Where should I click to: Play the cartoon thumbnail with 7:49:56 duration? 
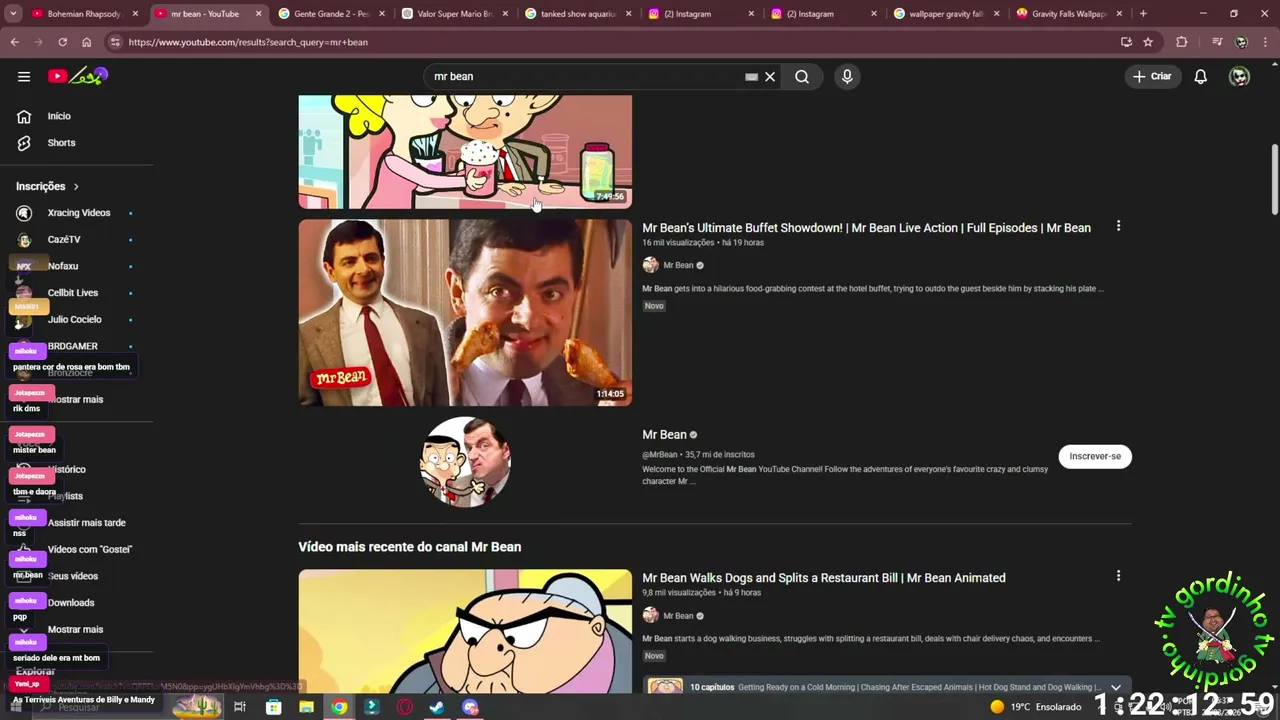coord(465,152)
